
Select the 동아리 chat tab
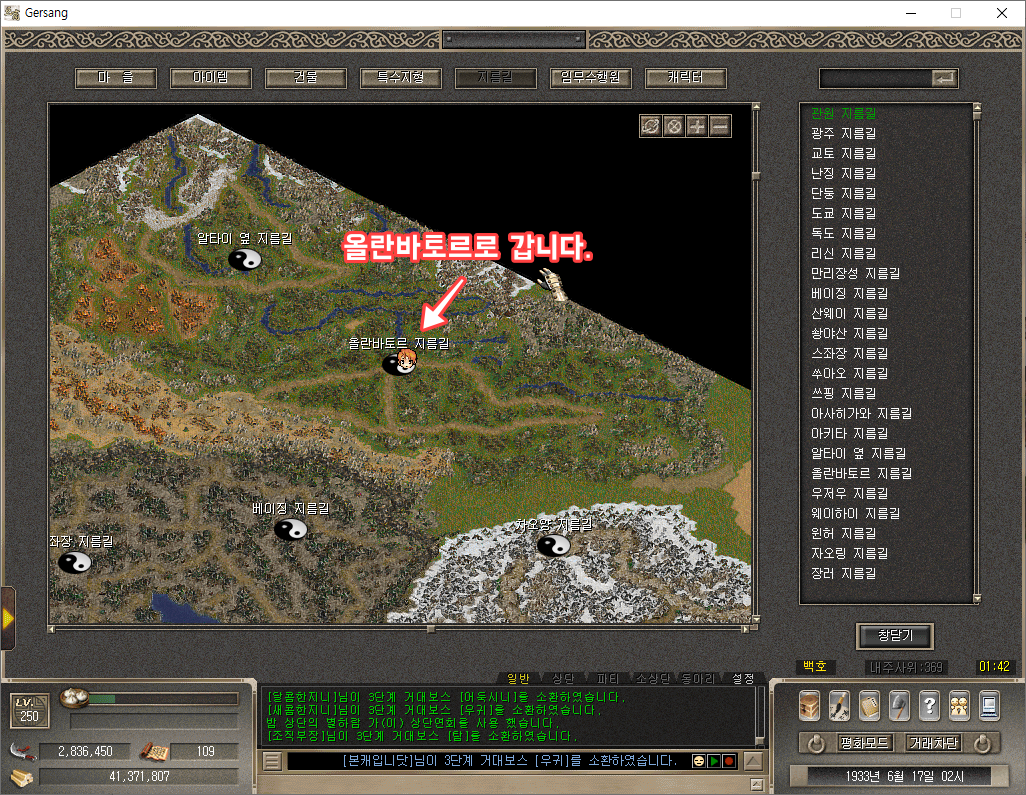pos(698,679)
